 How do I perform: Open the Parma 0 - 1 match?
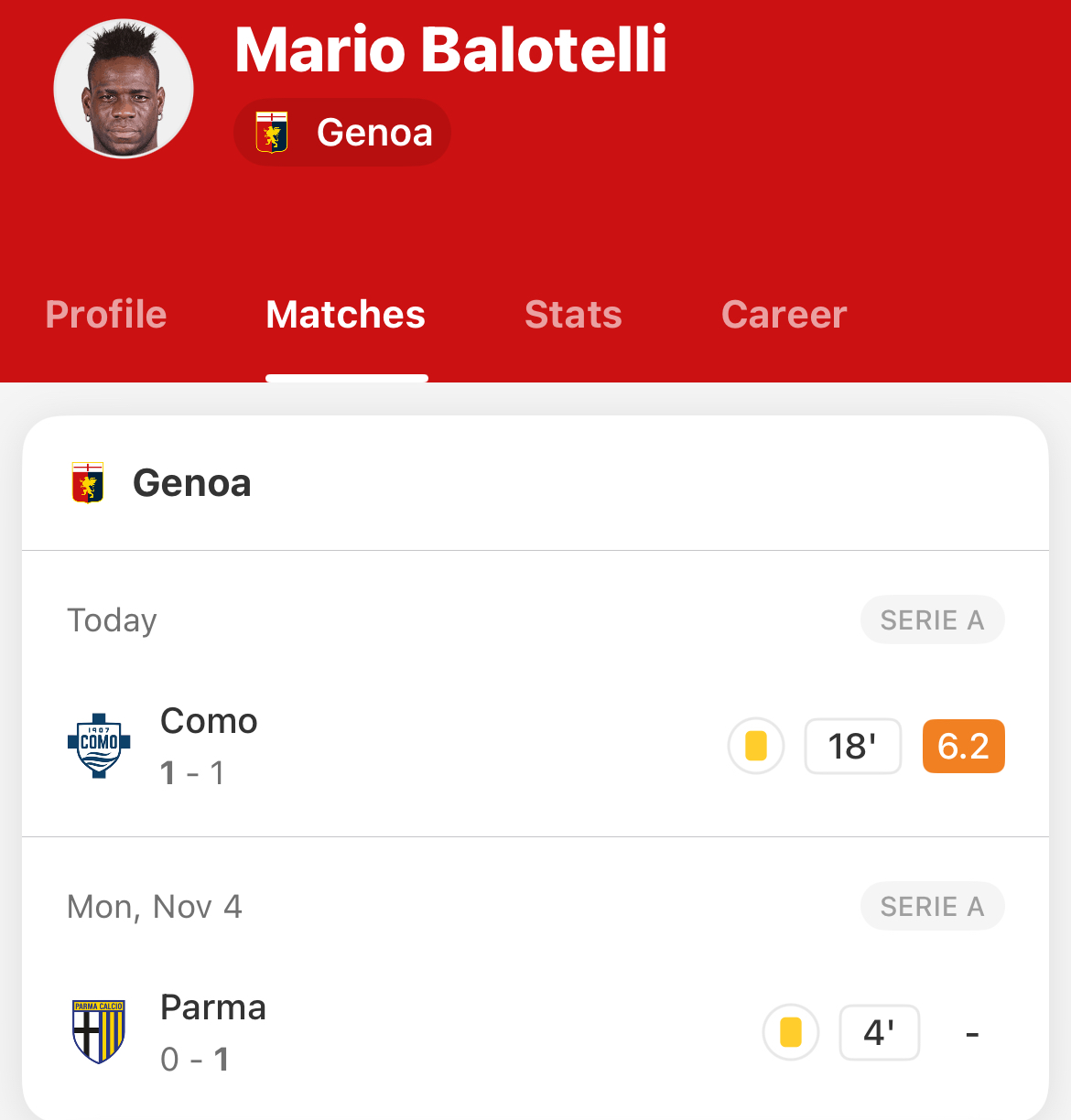pos(535,1032)
